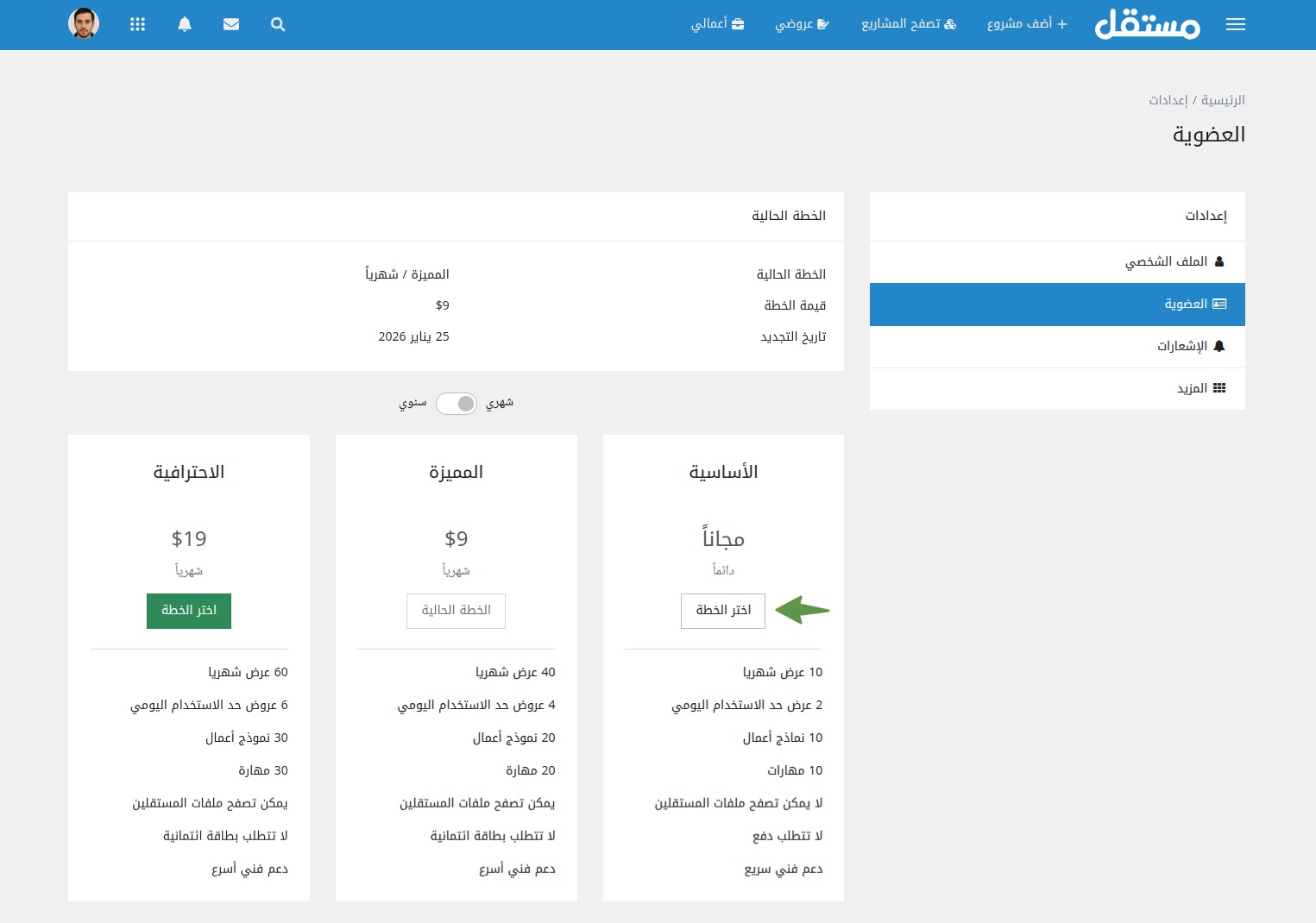Open 'عروضي' in top navigation
Image resolution: width=1316 pixels, height=923 pixels.
coord(802,24)
